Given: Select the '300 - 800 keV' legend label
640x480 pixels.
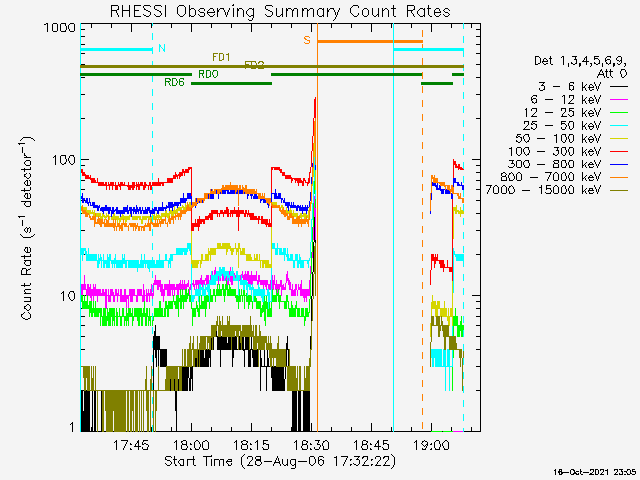Looking at the screenshot, I should pos(555,164).
